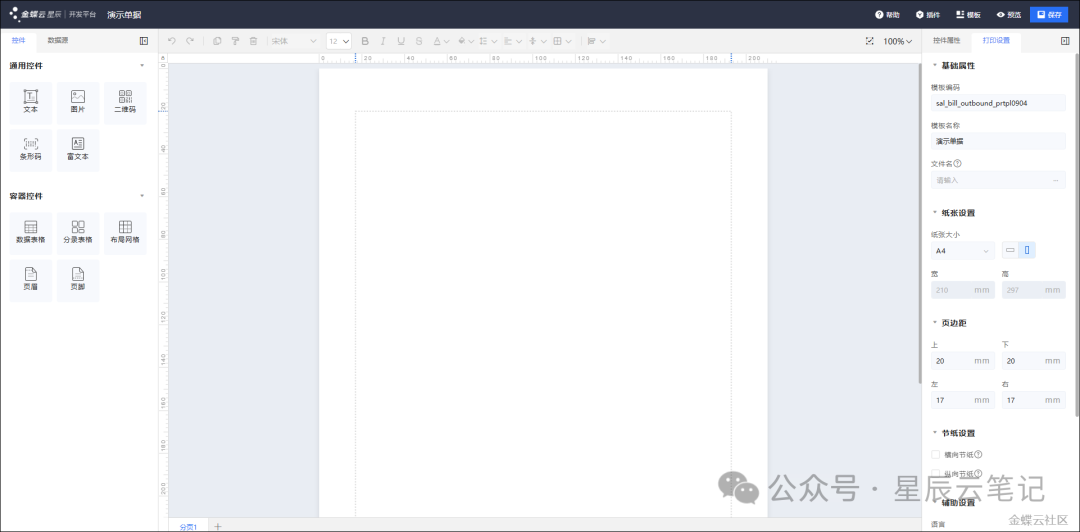
Task: Toggle bold formatting in toolbar
Action: point(365,41)
